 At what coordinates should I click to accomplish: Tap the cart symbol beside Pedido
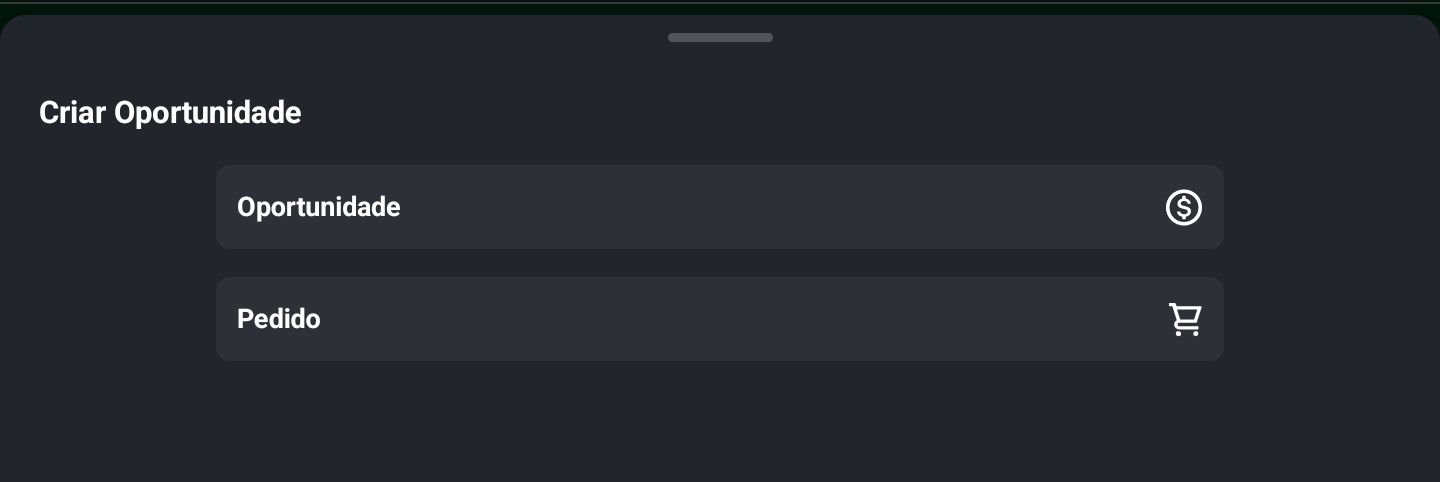click(1185, 319)
